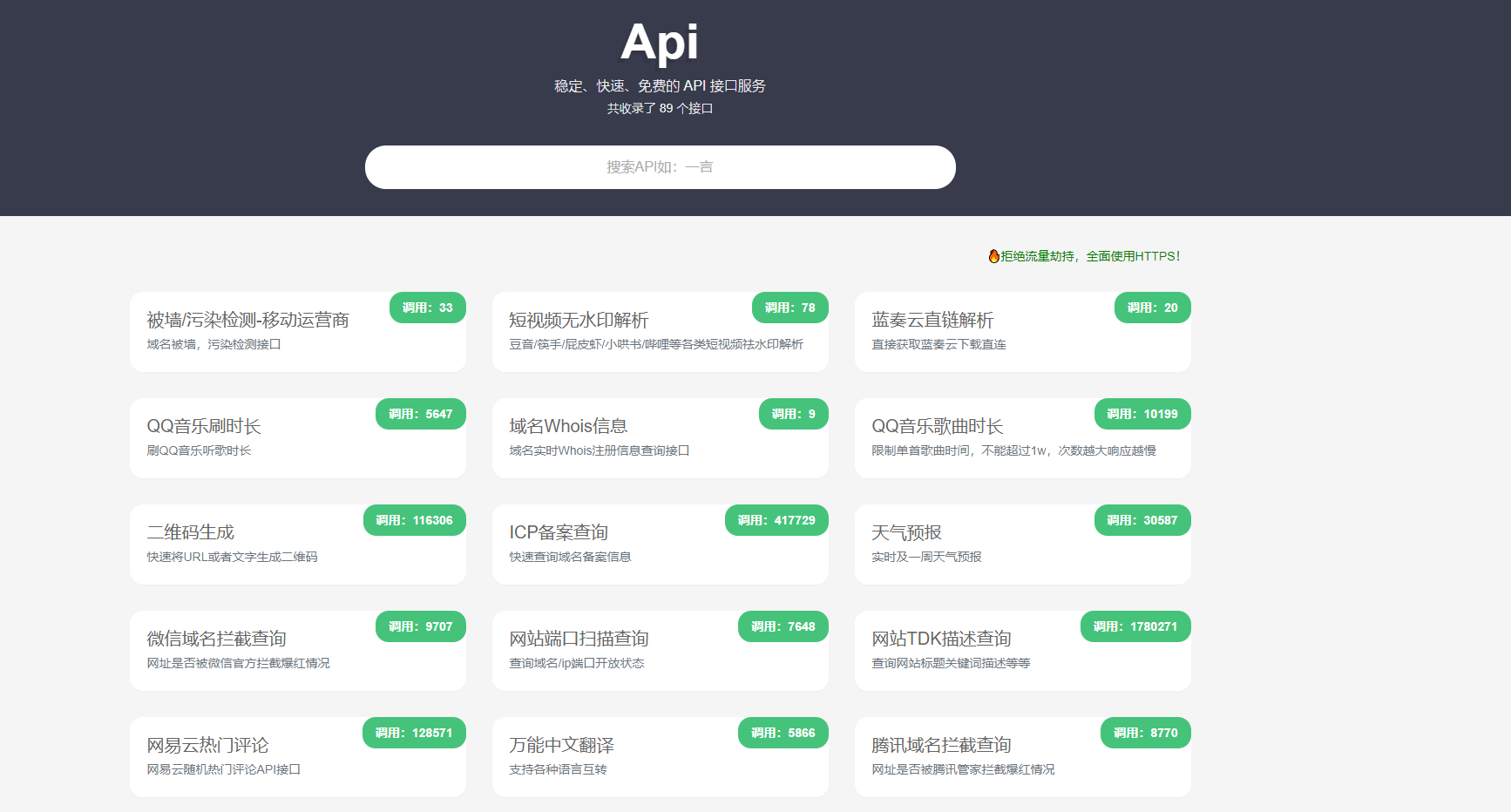This screenshot has width=1511, height=812.
Task: Click description 域名实时Whois注册信息查询接口
Action: pos(600,451)
